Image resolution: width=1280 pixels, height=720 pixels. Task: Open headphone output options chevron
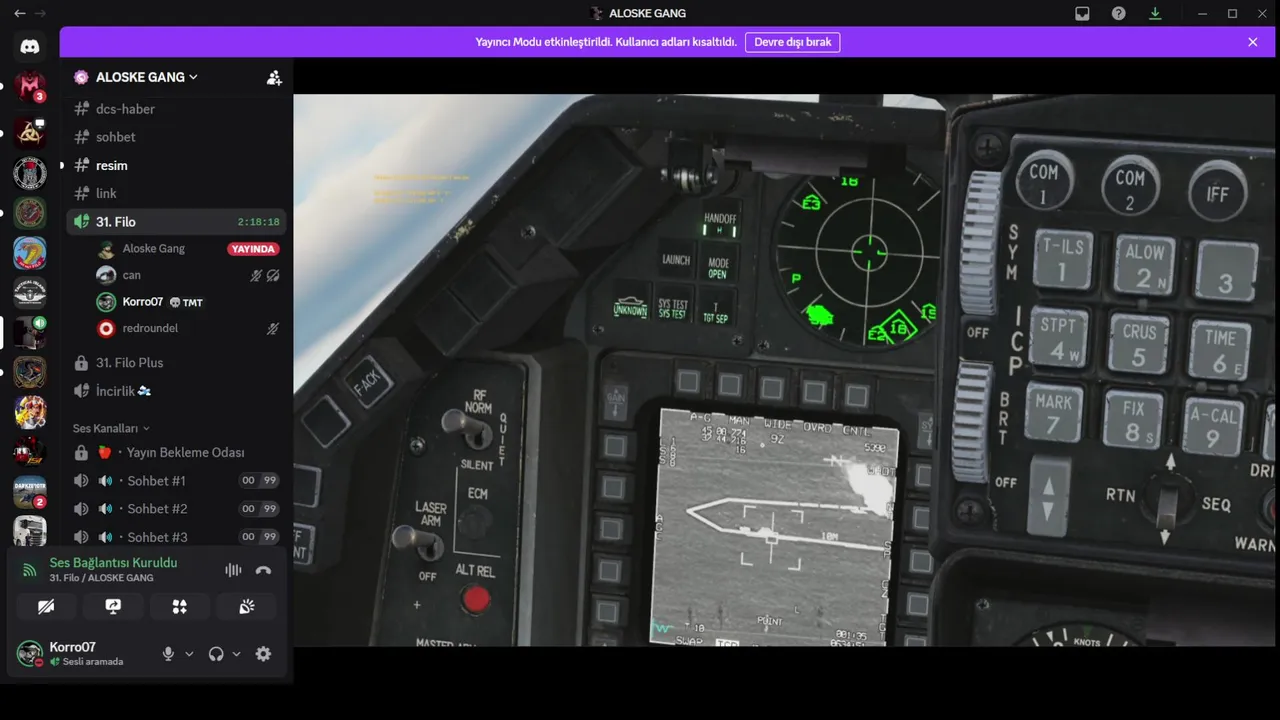point(237,654)
